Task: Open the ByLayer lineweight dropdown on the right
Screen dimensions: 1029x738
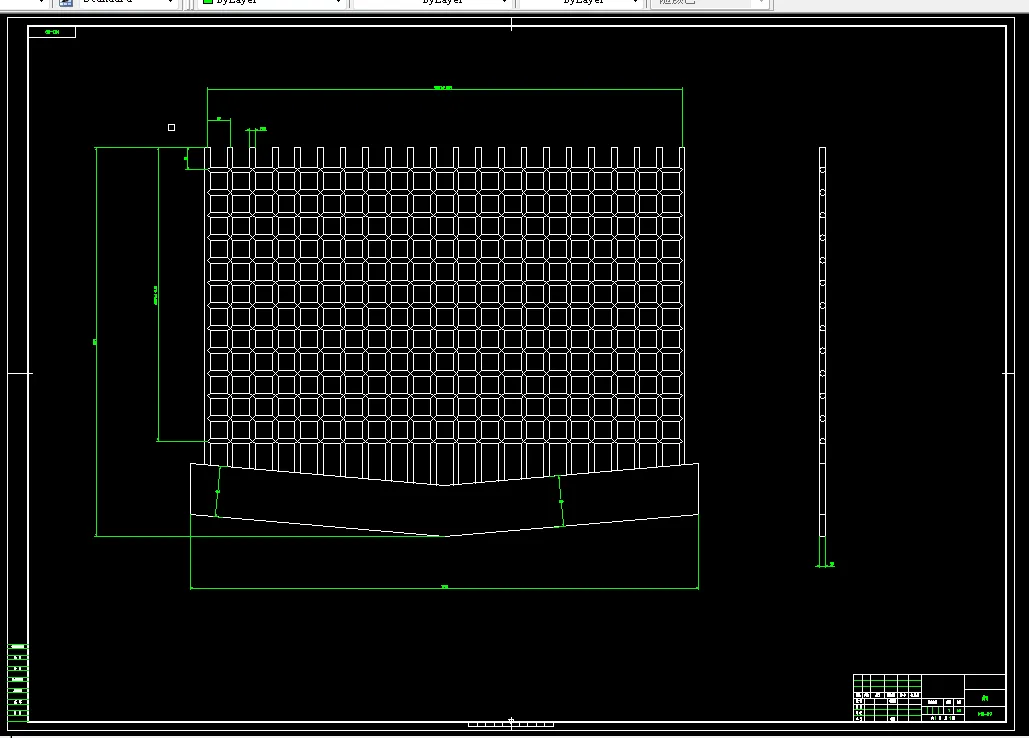Action: point(579,3)
